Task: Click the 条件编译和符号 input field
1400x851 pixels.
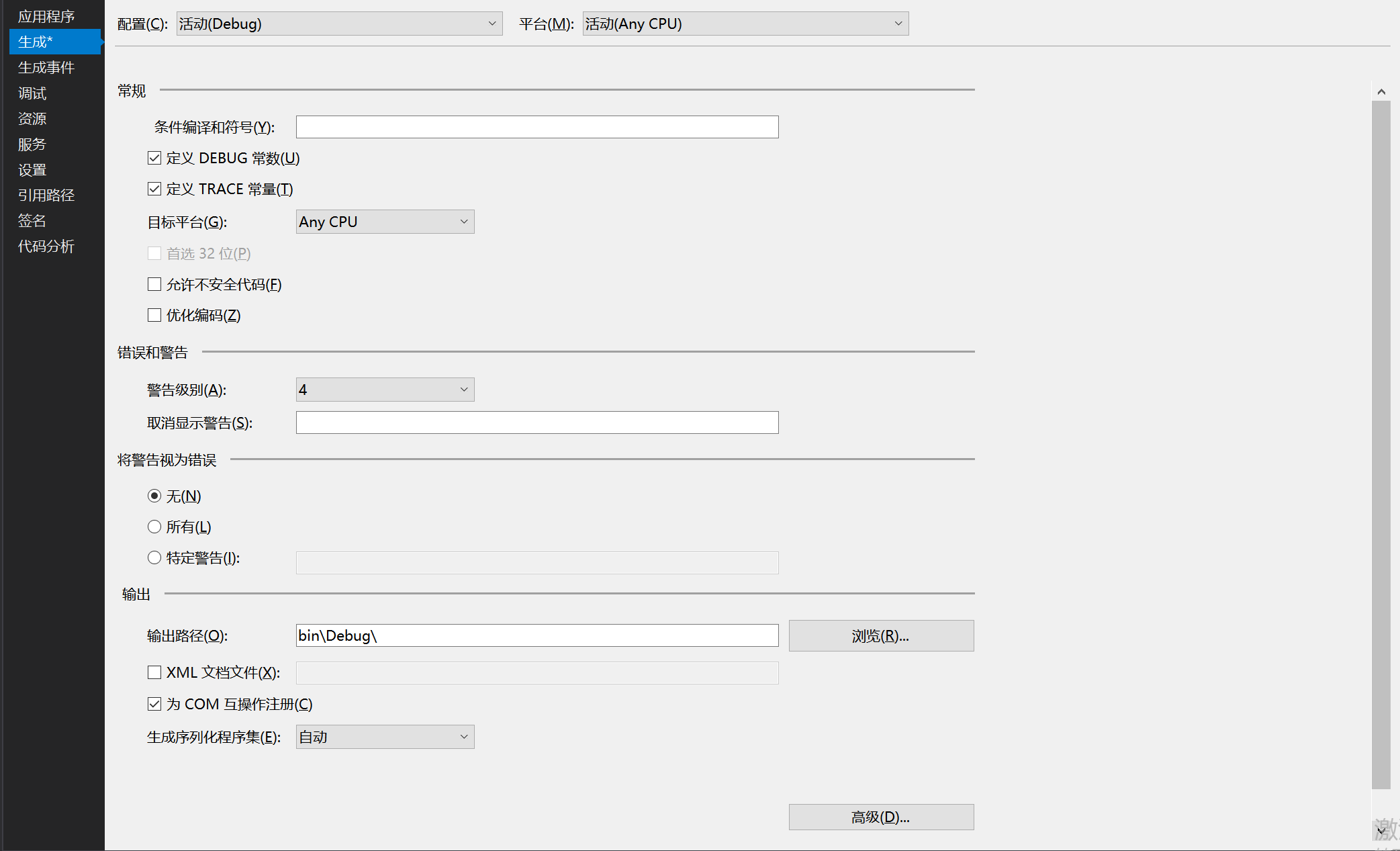Action: [x=537, y=127]
